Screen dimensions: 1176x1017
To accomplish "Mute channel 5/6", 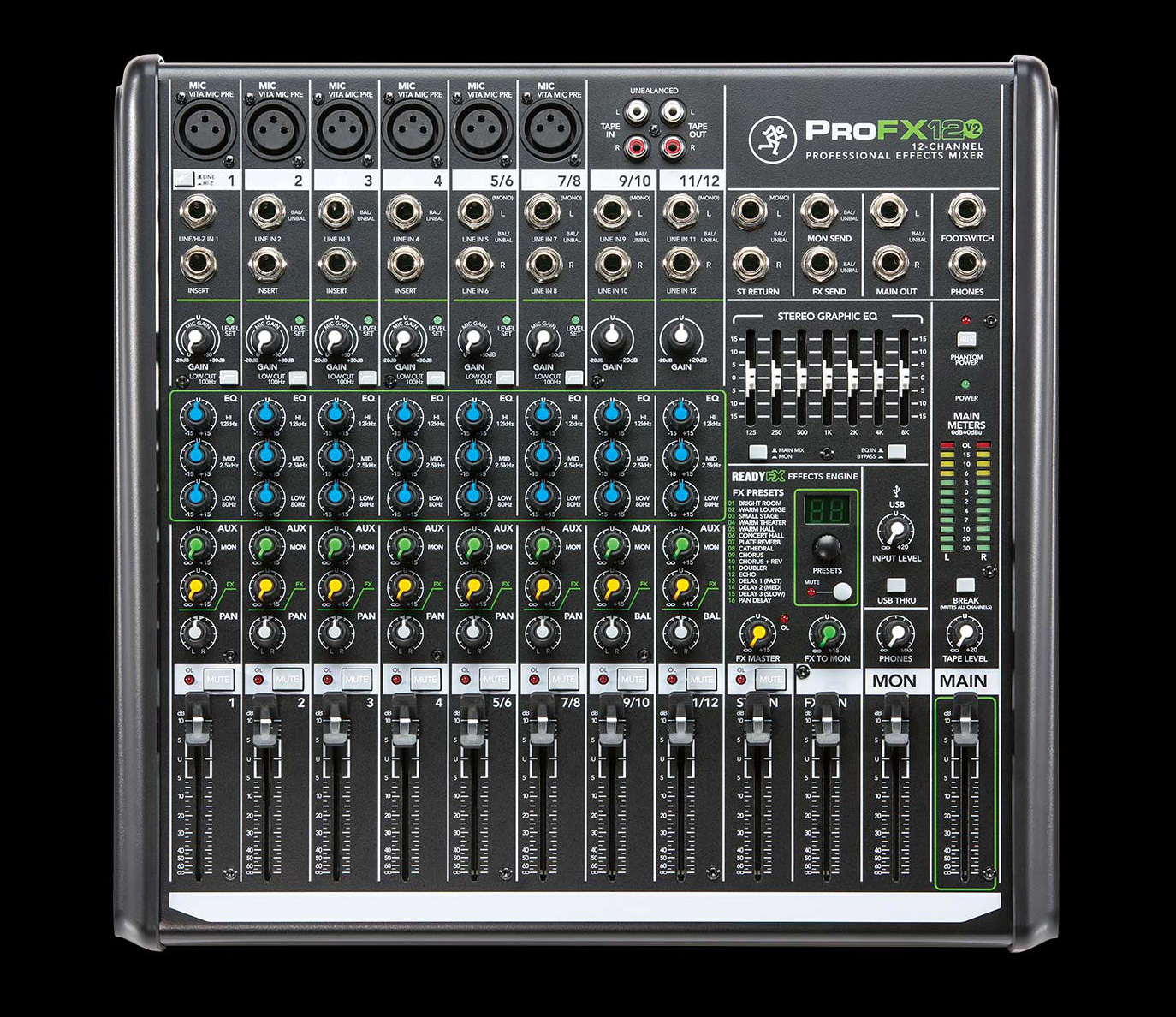I will coord(495,679).
